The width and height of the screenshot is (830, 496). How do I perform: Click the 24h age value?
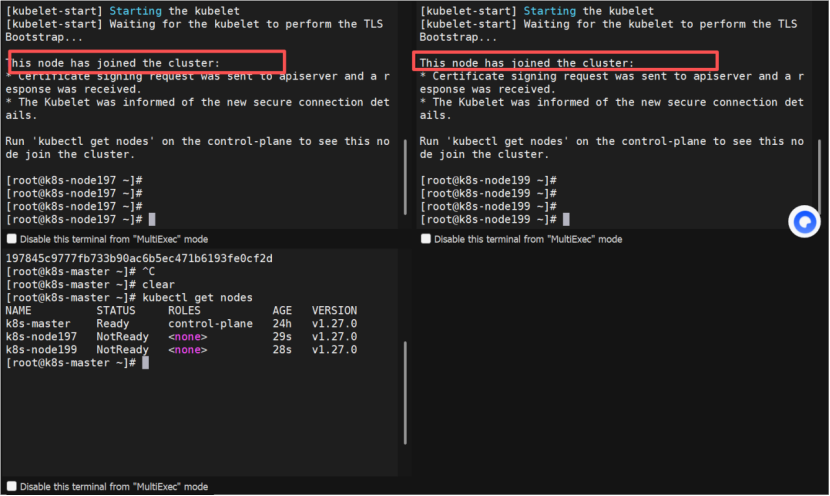click(282, 323)
